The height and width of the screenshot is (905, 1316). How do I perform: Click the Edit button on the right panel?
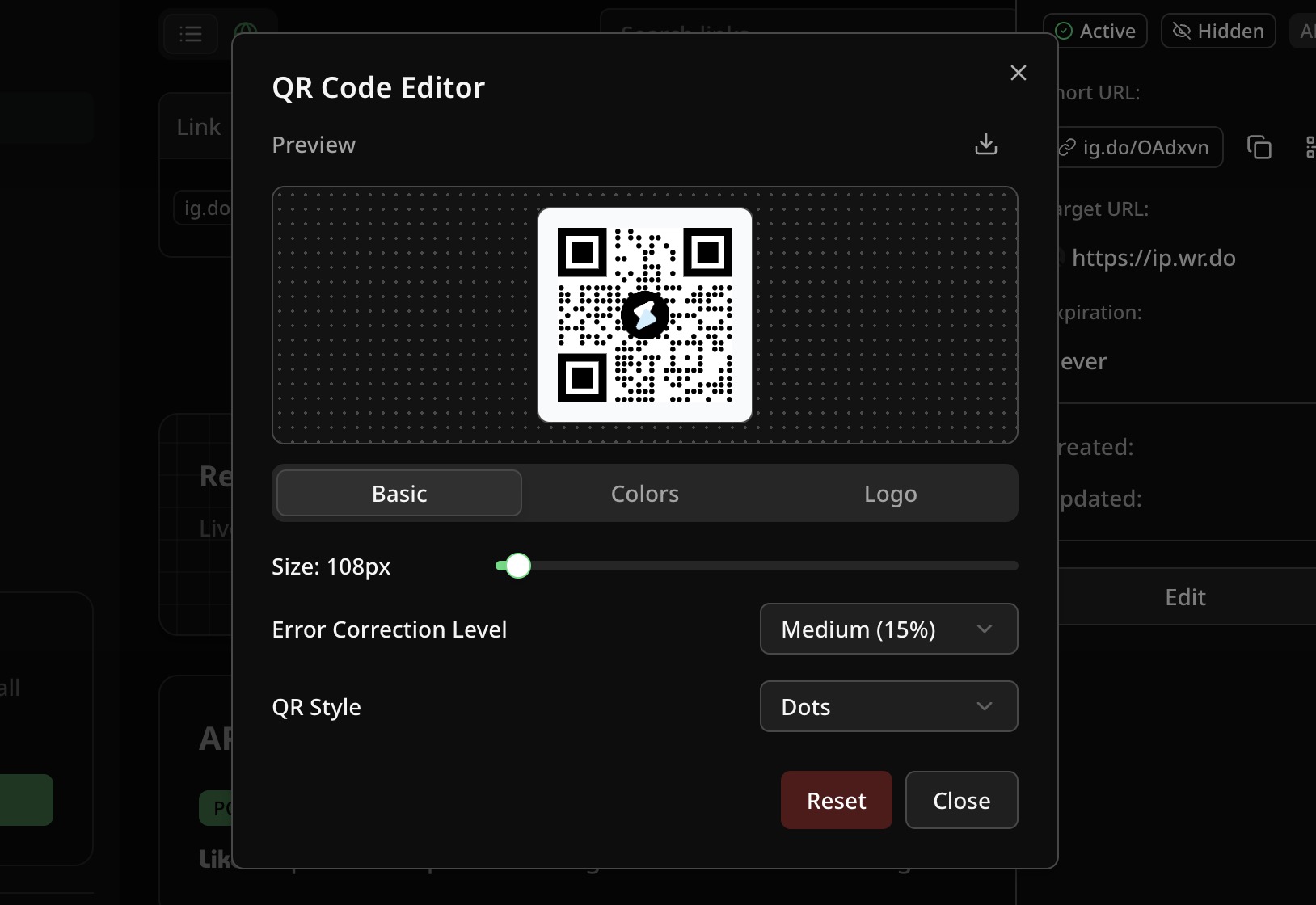pyautogui.click(x=1184, y=597)
